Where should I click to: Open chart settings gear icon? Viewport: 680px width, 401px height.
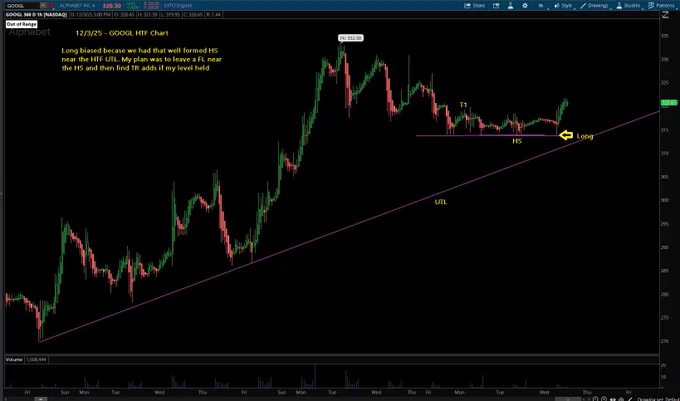(x=525, y=6)
